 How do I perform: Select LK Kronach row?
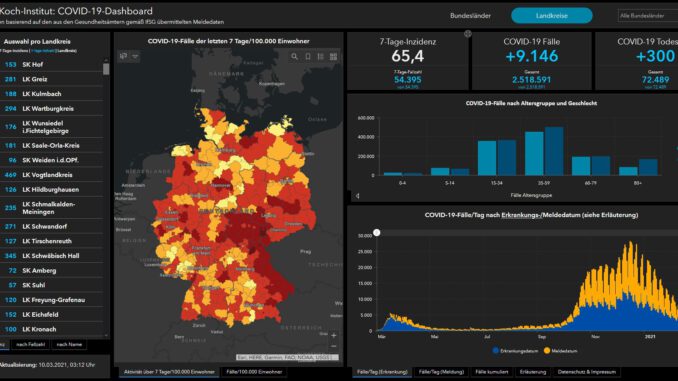tap(51, 329)
